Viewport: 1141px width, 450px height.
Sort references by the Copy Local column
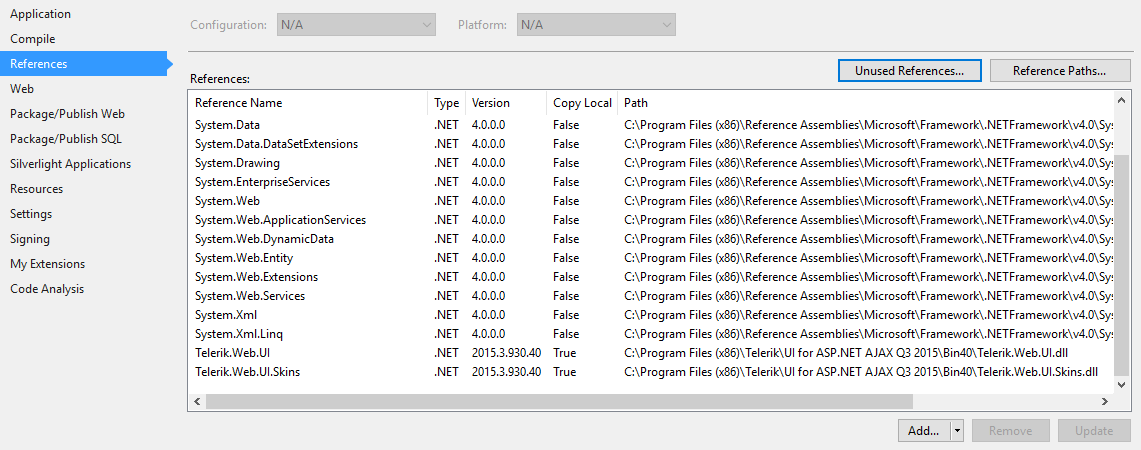point(582,103)
